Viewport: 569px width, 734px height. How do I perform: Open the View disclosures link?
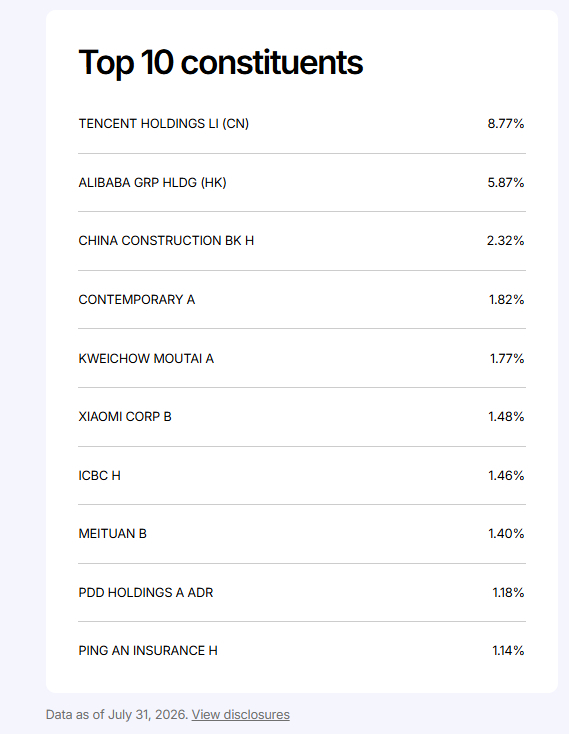(x=241, y=715)
